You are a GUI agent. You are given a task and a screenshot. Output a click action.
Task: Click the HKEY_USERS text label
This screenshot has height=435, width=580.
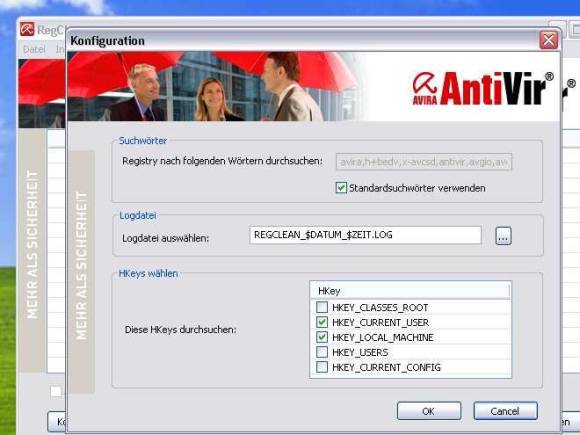click(x=360, y=353)
